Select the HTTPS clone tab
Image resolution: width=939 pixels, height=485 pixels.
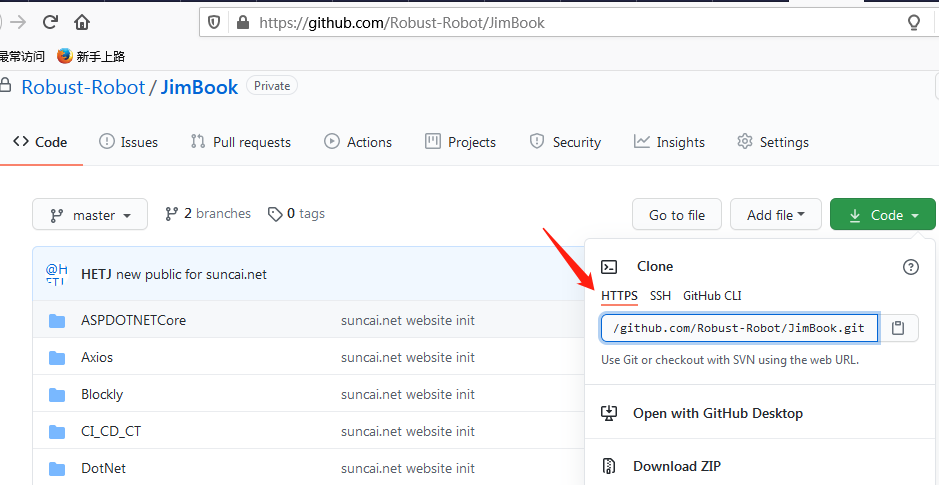coord(619,296)
